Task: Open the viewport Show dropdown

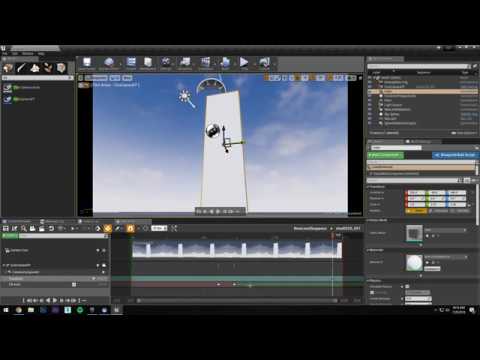Action: (127, 78)
